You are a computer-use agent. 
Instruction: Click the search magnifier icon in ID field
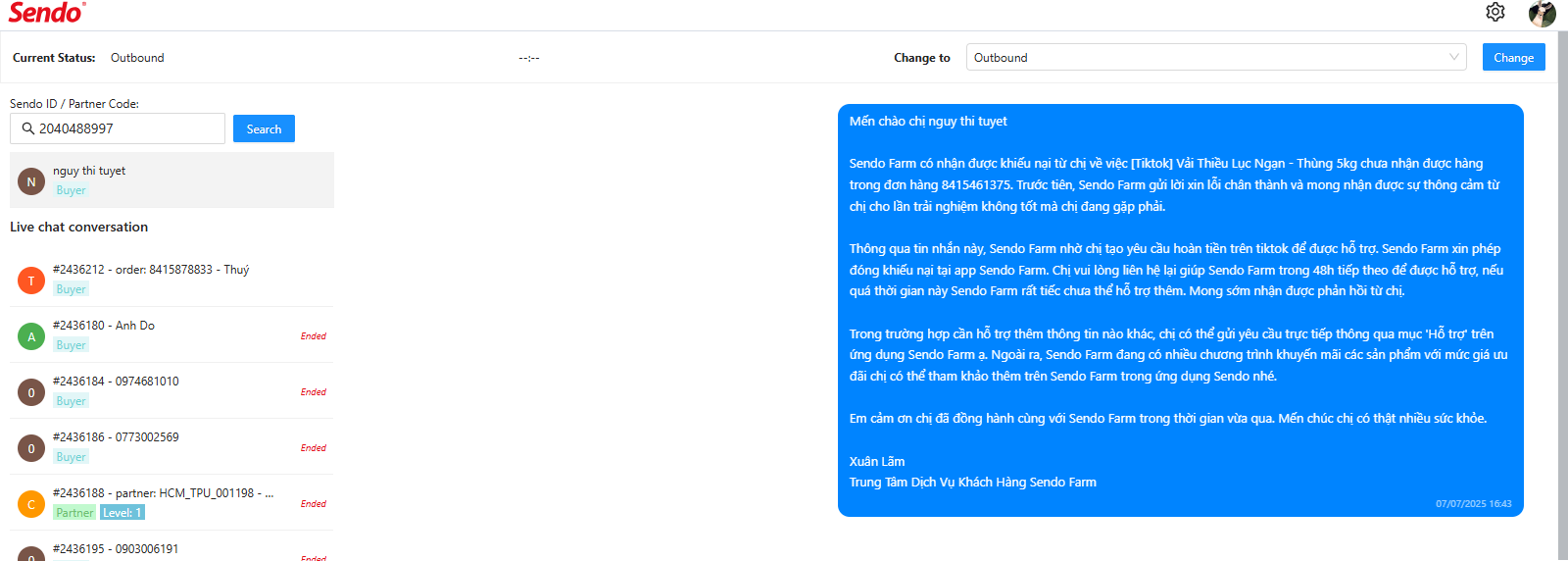point(27,128)
